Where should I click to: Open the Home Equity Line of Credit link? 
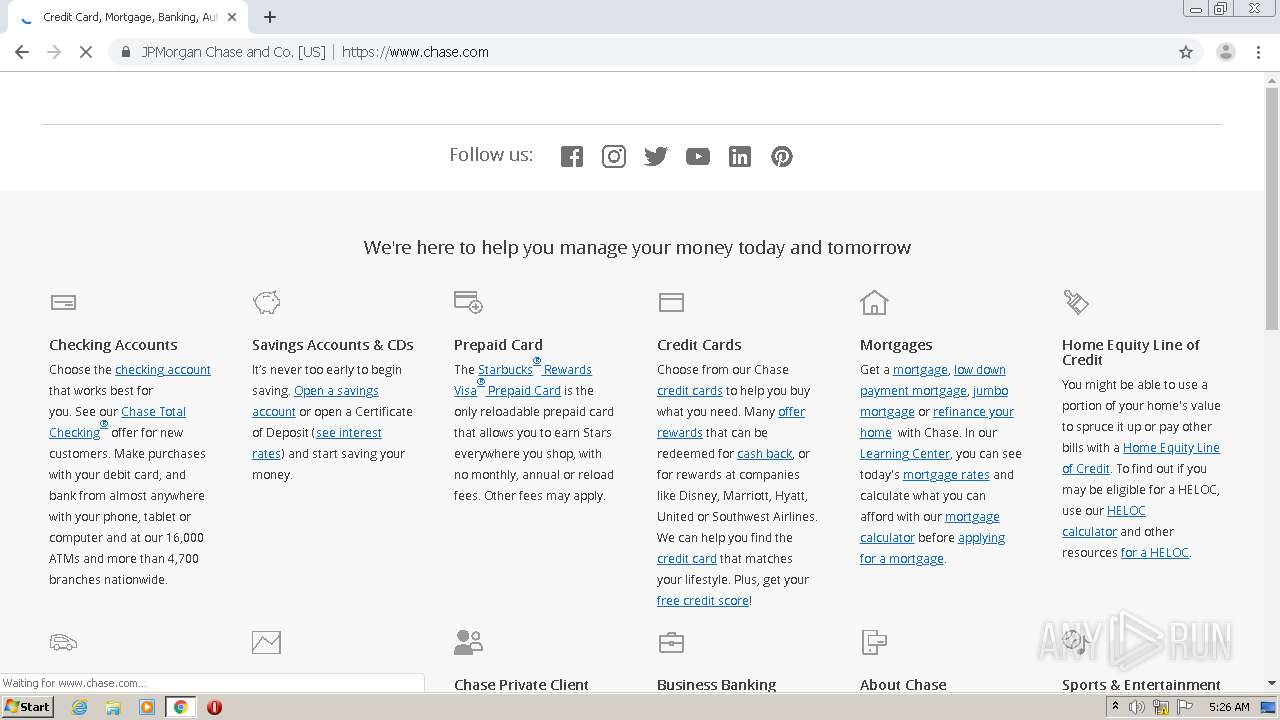(x=1141, y=458)
